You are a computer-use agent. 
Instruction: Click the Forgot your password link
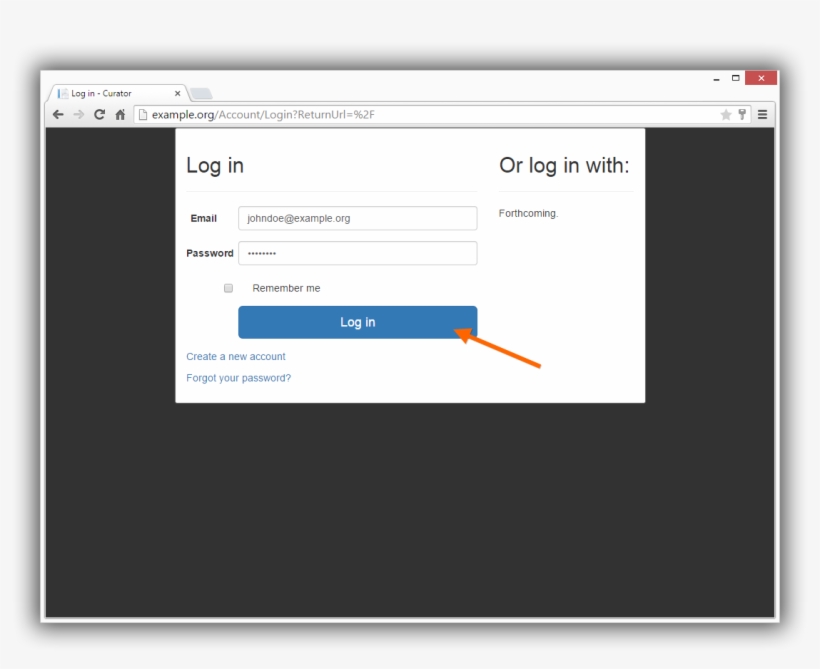click(238, 377)
